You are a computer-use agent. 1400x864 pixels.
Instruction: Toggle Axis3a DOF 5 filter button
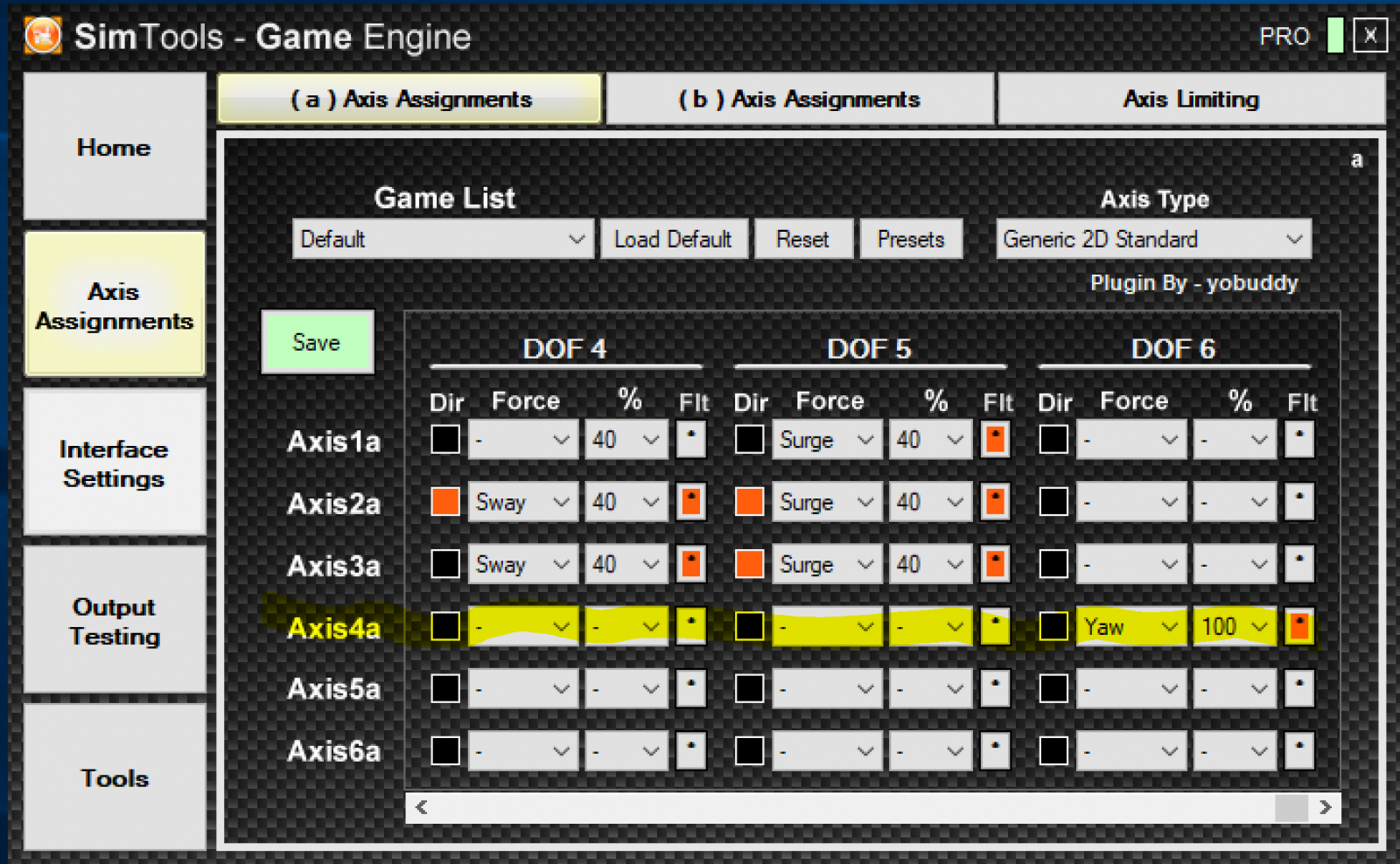pos(995,564)
